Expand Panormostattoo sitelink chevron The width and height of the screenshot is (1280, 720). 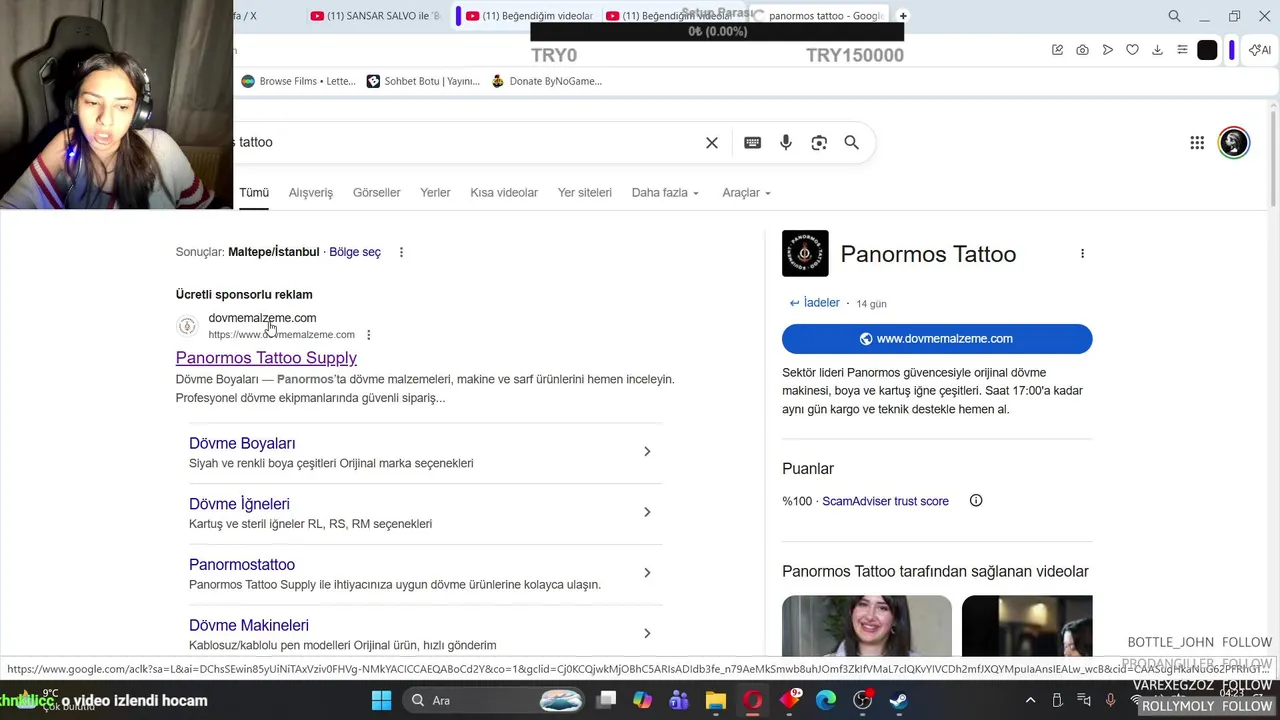(647, 573)
